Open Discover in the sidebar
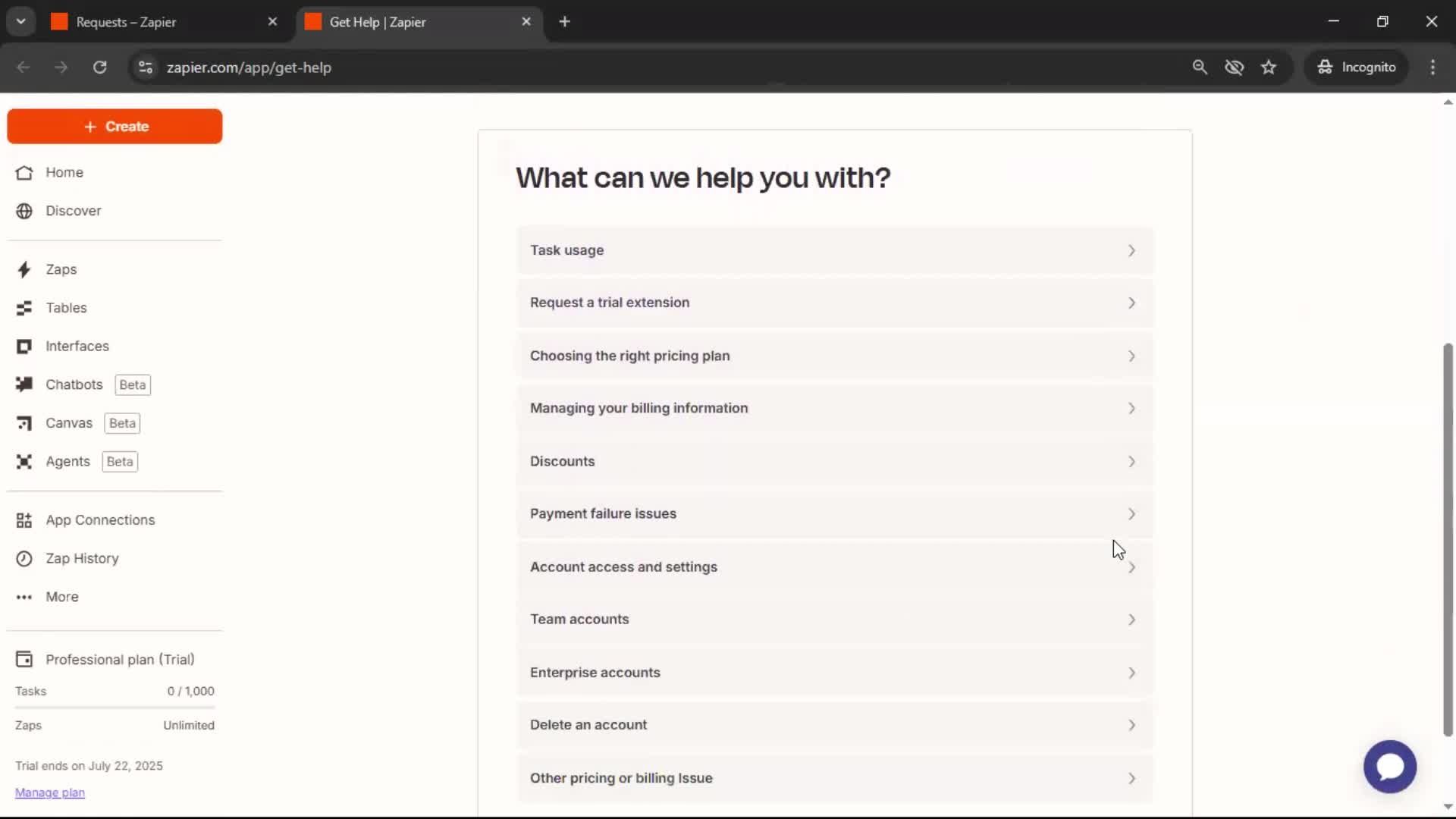The width and height of the screenshot is (1456, 819). (73, 211)
